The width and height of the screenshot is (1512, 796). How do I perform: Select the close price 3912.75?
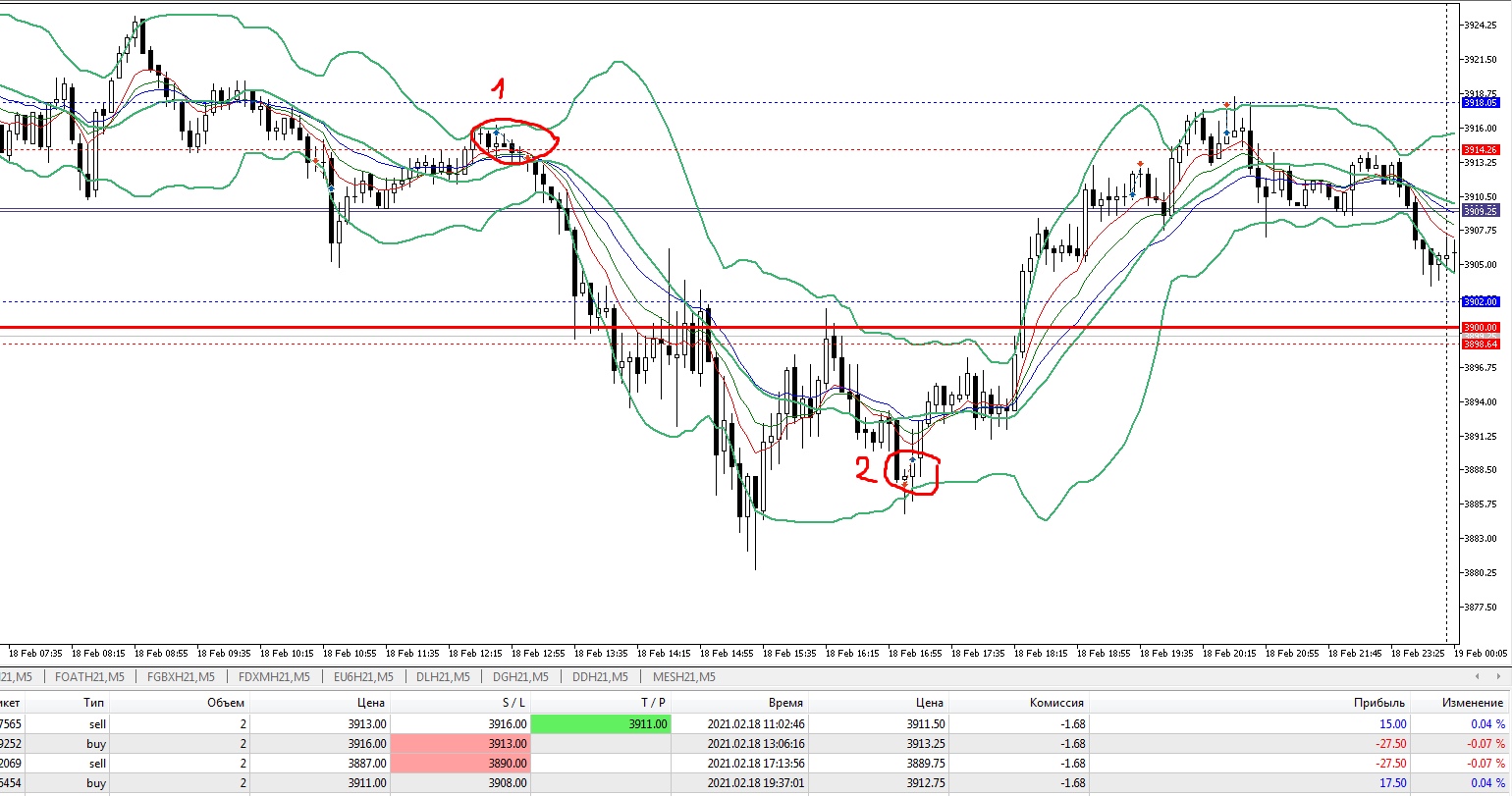pos(925,782)
